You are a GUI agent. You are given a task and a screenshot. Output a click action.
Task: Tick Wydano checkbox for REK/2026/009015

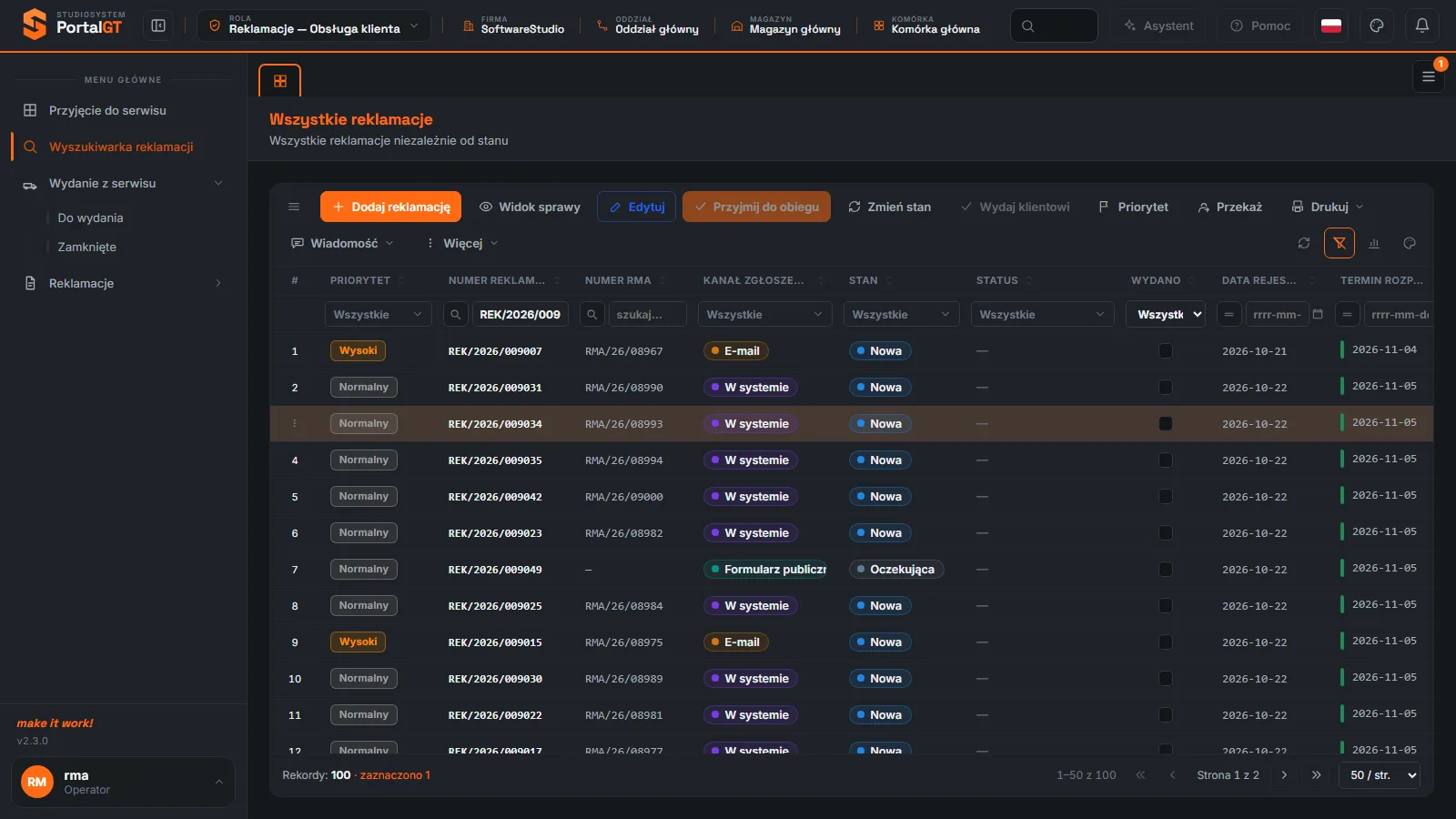[x=1166, y=642]
